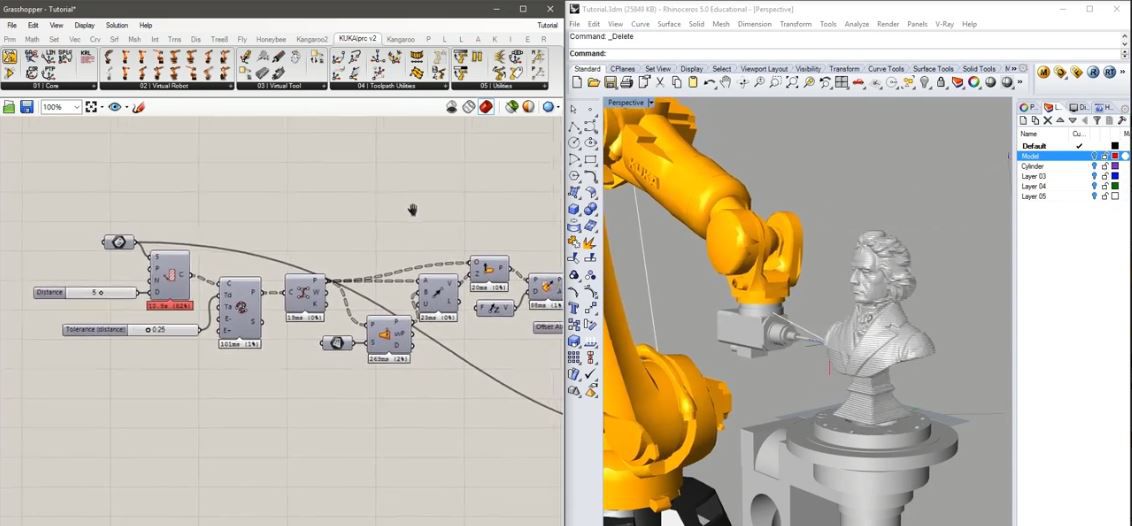Viewport: 1132px width, 526px height.
Task: Open the 100% zoom dropdown in Grasshopper
Action: coord(76,107)
